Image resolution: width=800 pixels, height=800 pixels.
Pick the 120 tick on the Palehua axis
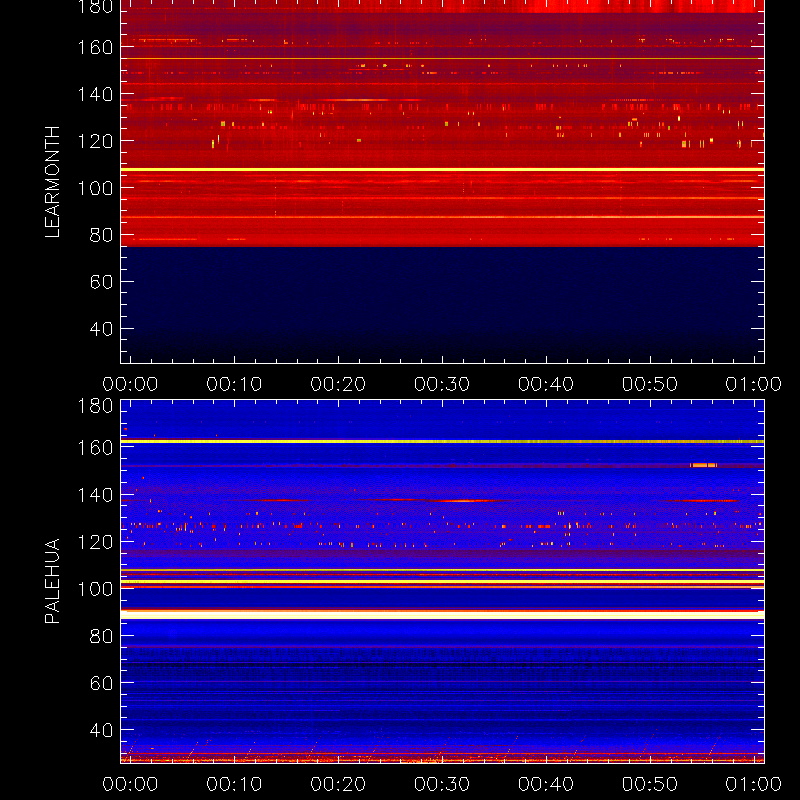pos(95,542)
